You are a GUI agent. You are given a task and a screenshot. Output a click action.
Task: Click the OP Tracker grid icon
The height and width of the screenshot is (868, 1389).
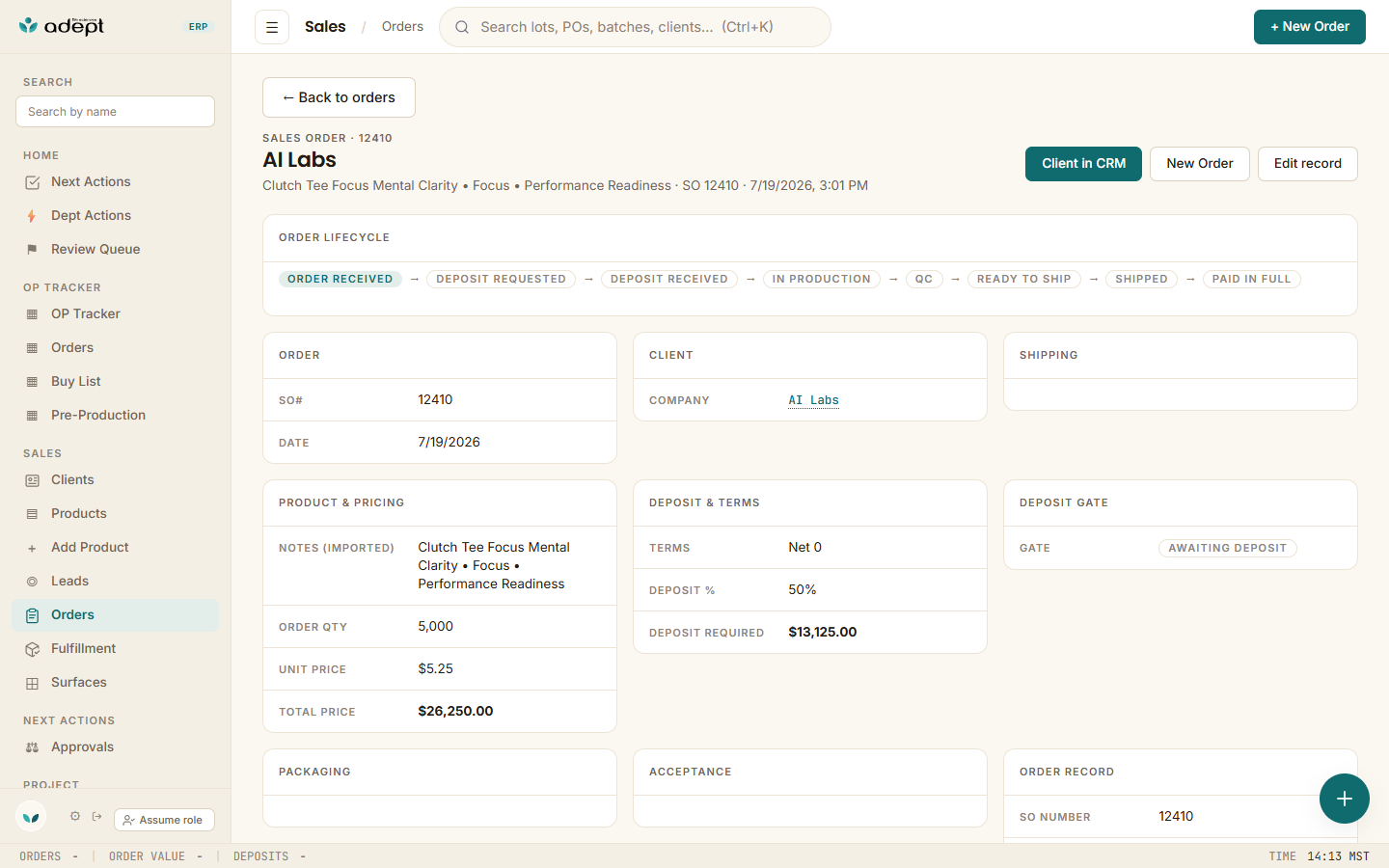pos(32,314)
